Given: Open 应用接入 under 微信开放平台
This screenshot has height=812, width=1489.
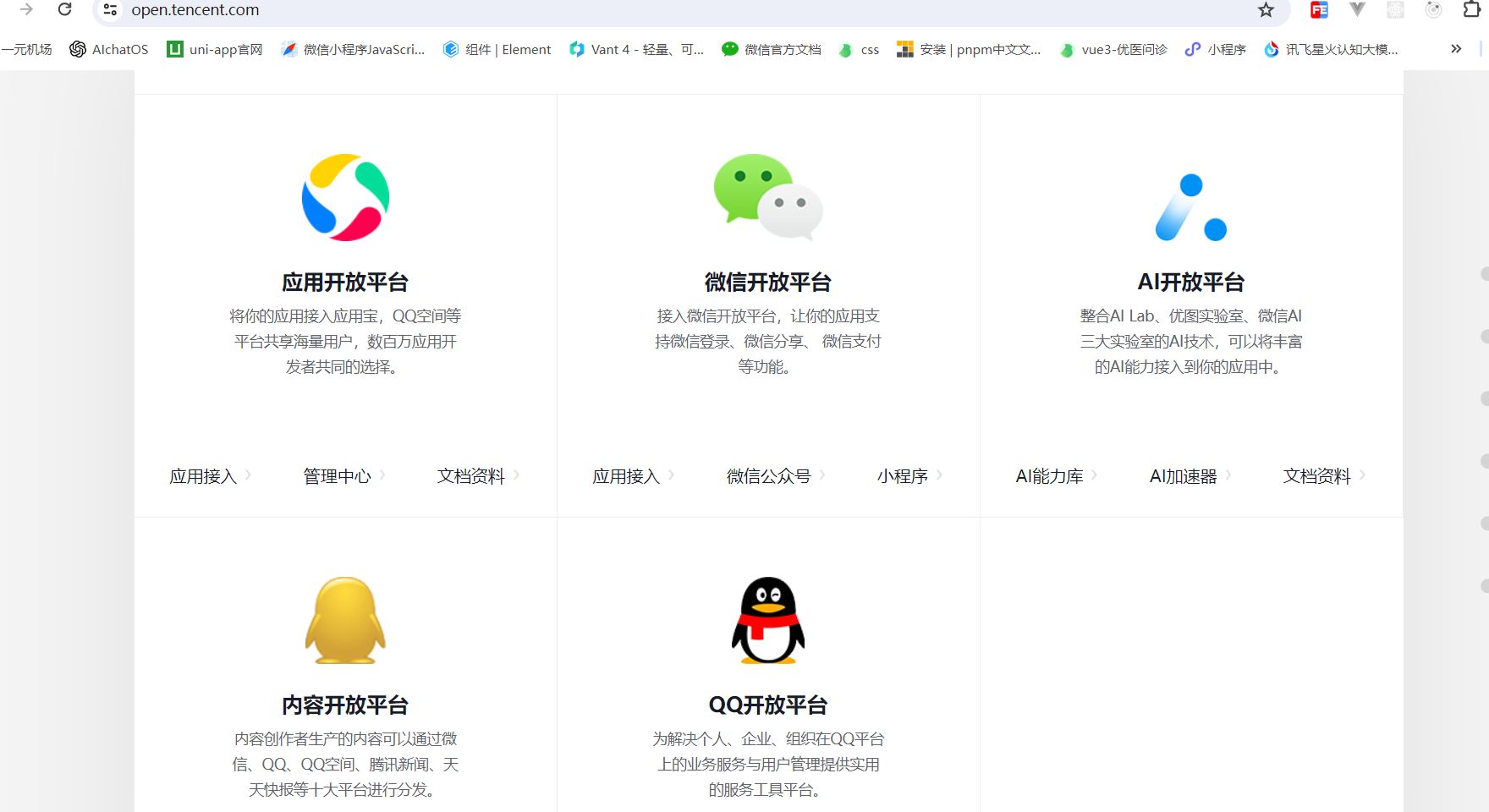Looking at the screenshot, I should (x=626, y=476).
